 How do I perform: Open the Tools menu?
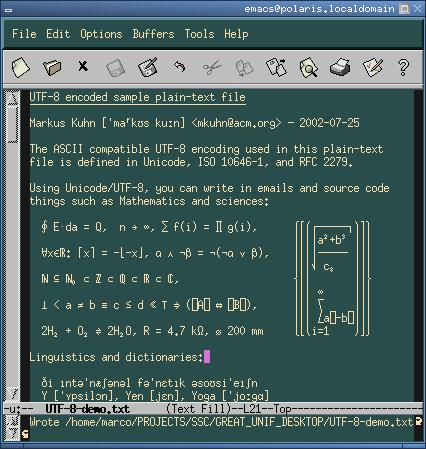point(199,34)
